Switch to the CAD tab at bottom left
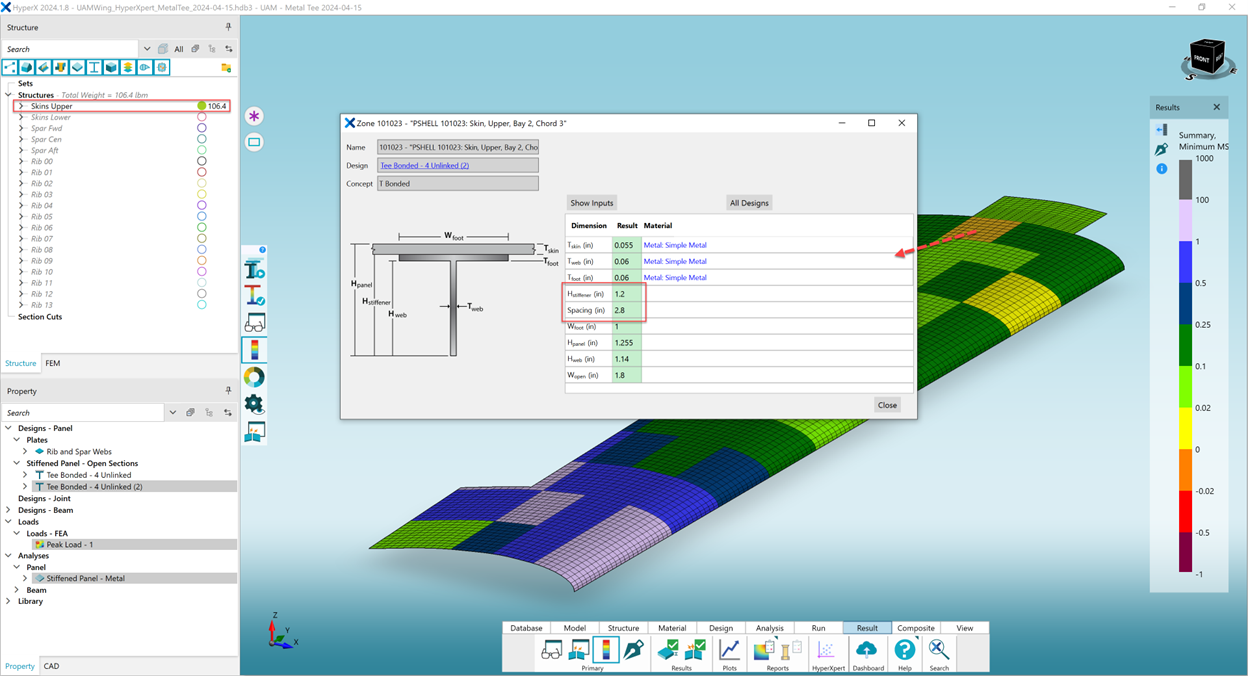 pos(51,666)
